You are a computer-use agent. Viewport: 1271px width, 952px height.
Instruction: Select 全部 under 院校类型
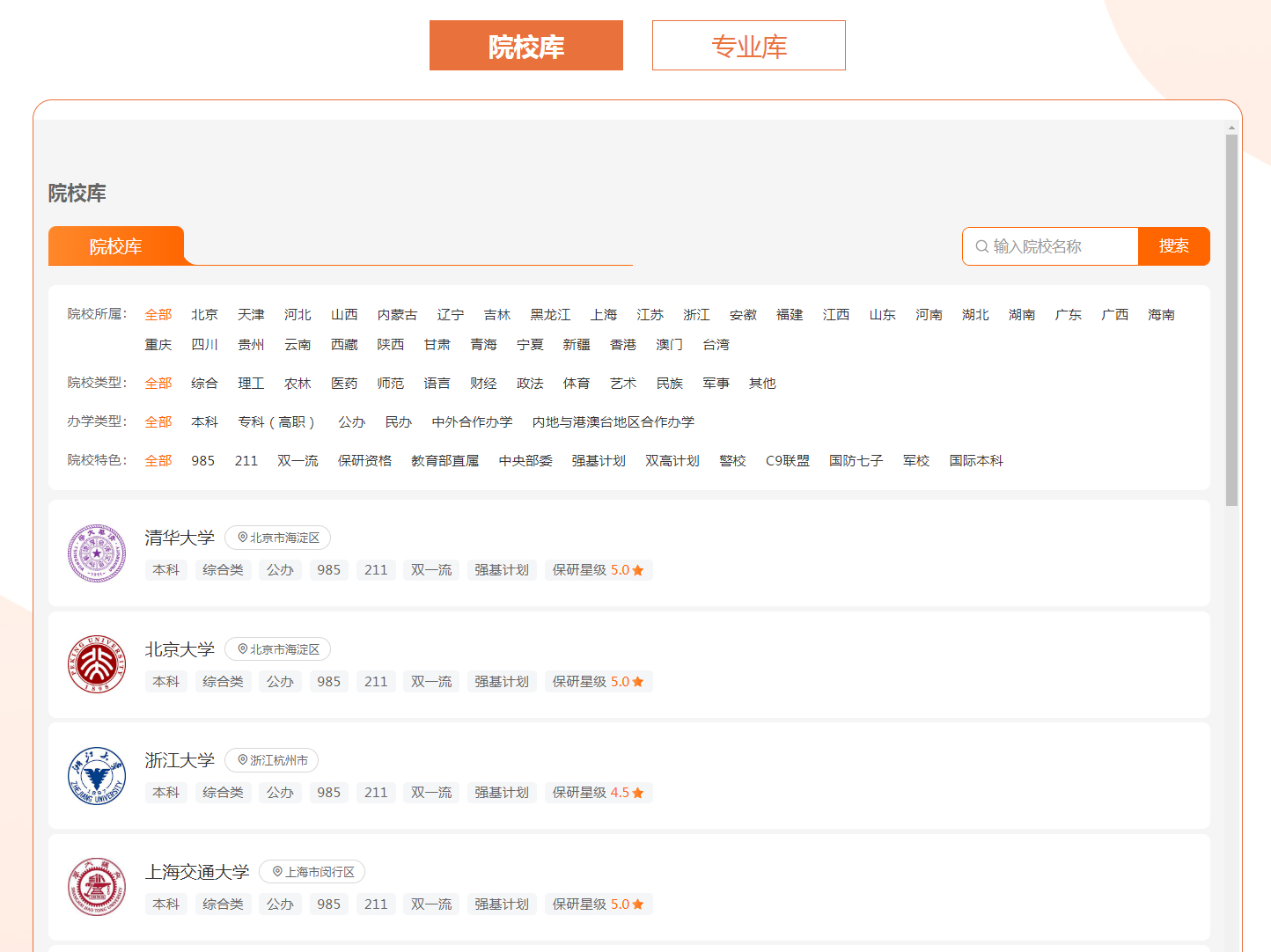coord(158,384)
